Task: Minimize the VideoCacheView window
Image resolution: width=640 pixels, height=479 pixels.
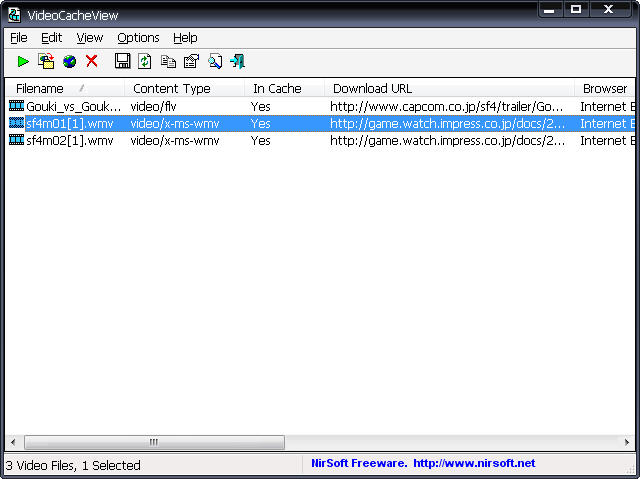Action: pos(549,10)
